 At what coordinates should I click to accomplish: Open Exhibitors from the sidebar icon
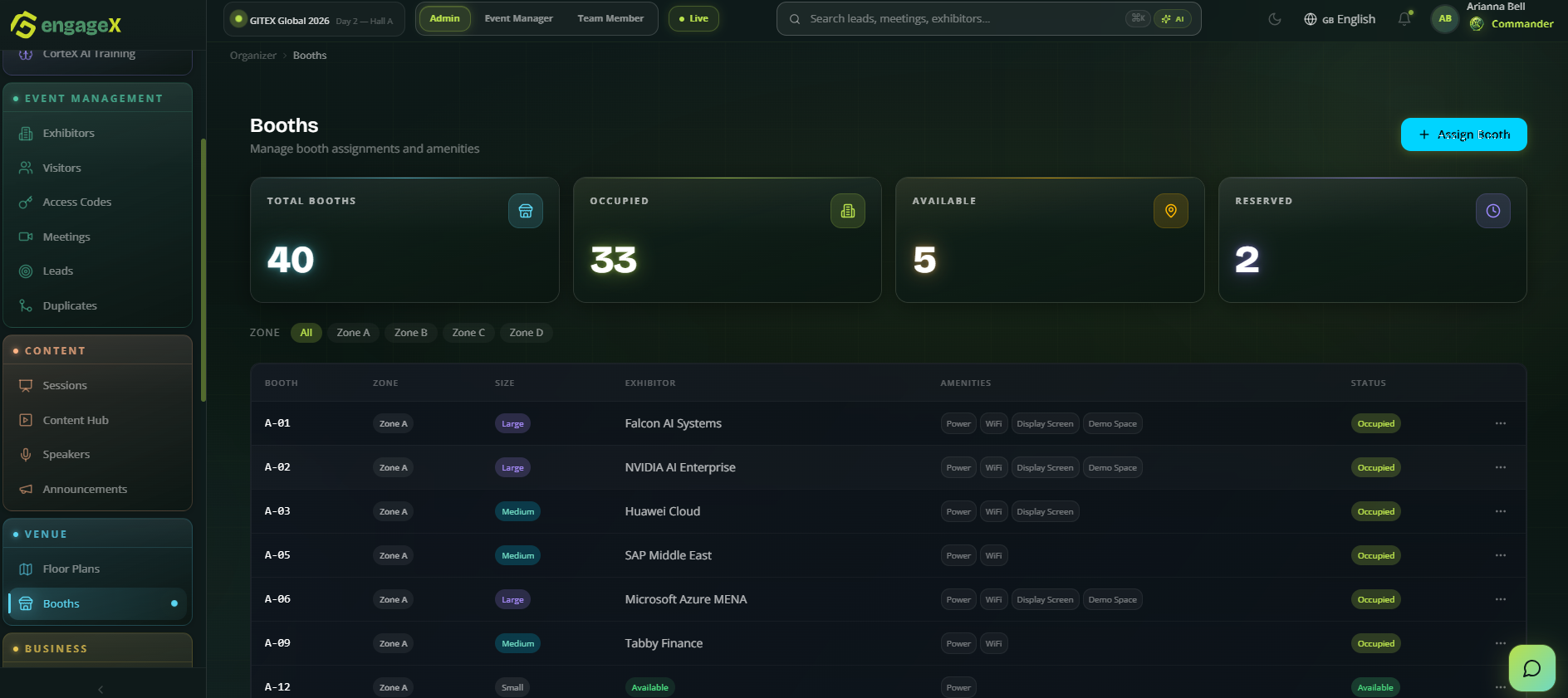tap(26, 134)
